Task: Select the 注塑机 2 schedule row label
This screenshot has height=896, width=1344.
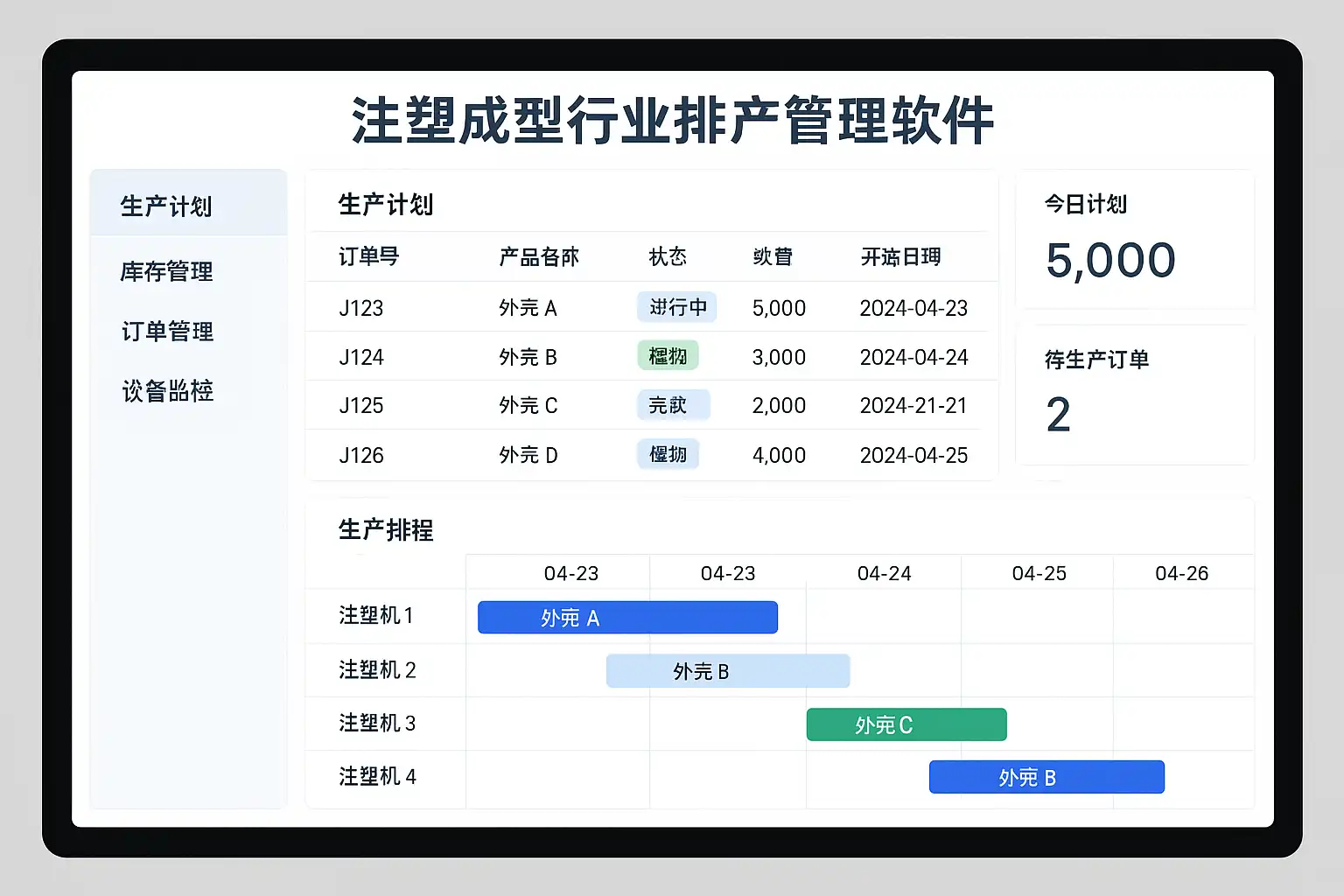Action: [377, 669]
